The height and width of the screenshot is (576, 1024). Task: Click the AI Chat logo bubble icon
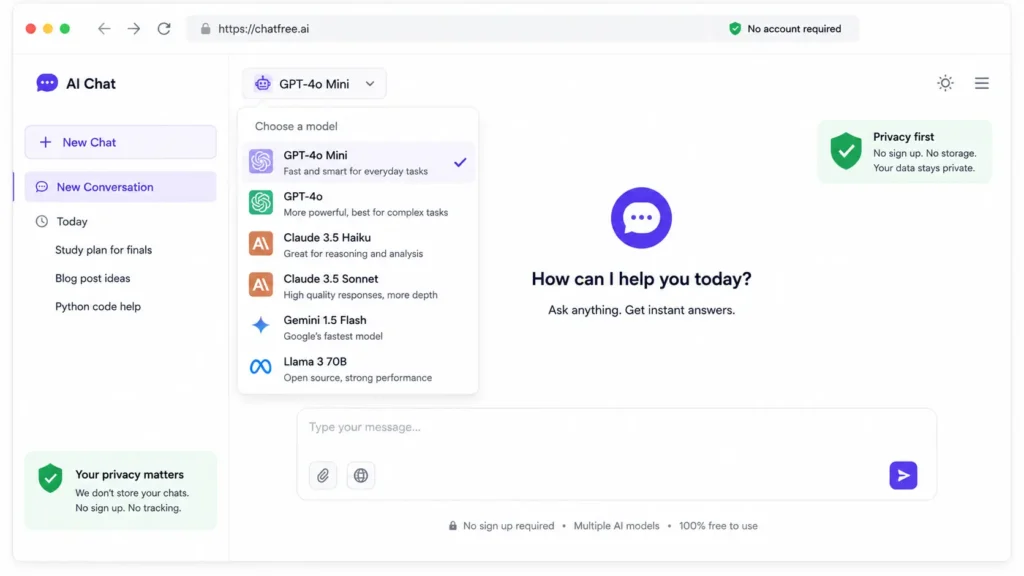coord(47,83)
